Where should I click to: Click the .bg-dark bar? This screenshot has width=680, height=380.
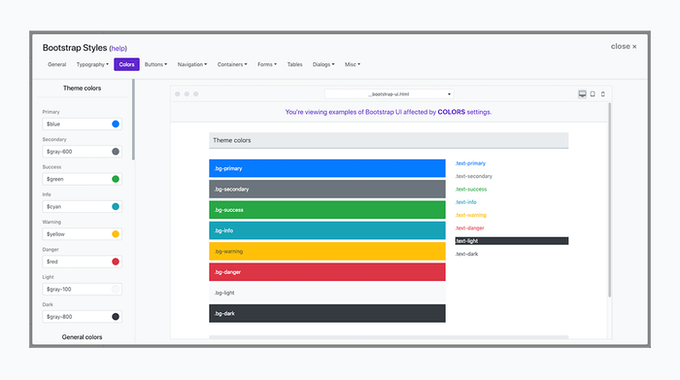(x=327, y=313)
